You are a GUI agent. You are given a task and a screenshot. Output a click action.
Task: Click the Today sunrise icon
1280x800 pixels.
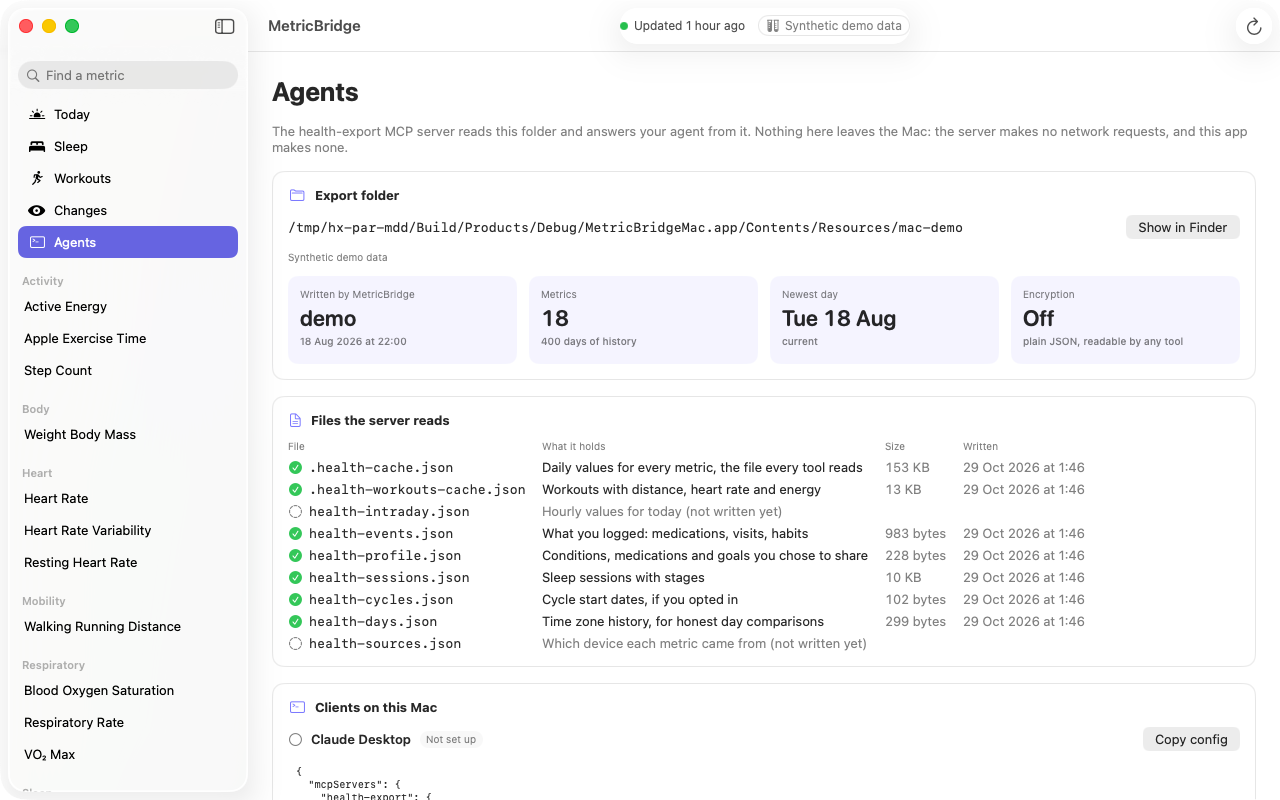pos(37,114)
